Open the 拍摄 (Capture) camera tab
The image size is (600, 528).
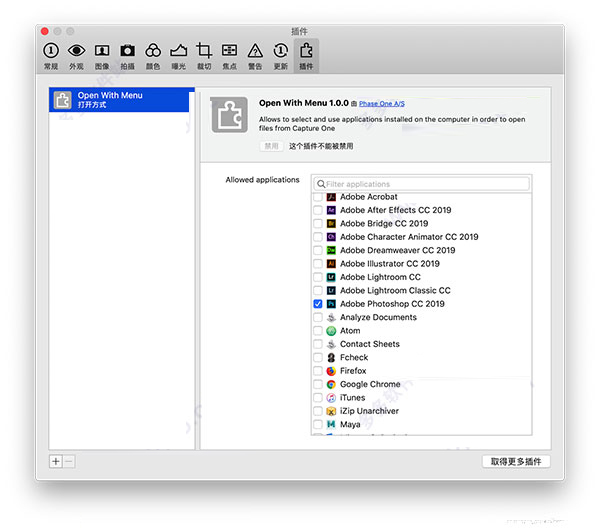(127, 56)
